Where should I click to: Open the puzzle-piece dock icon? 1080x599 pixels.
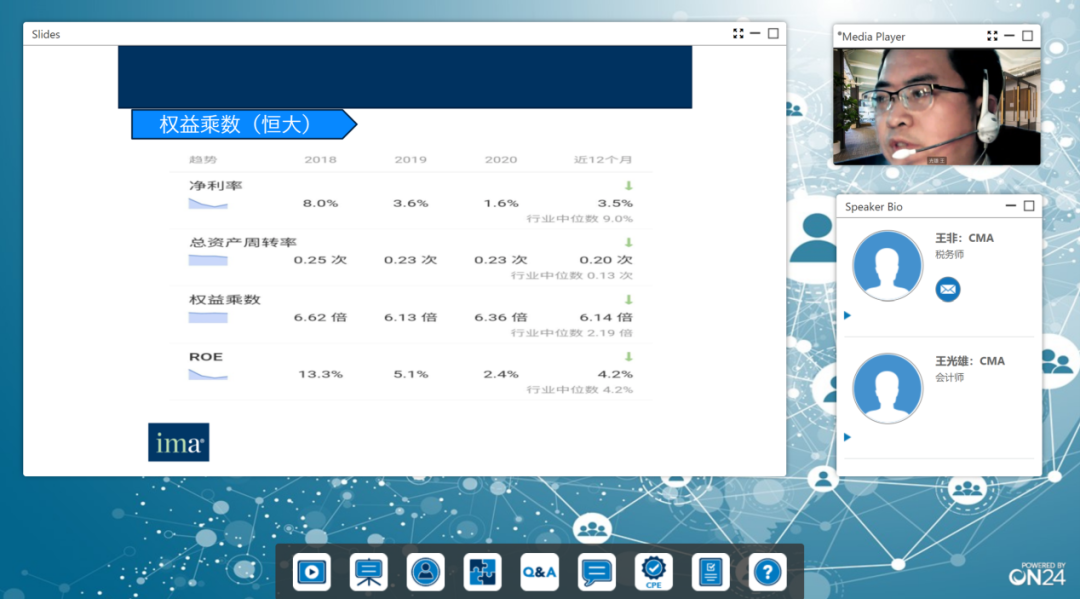click(482, 571)
